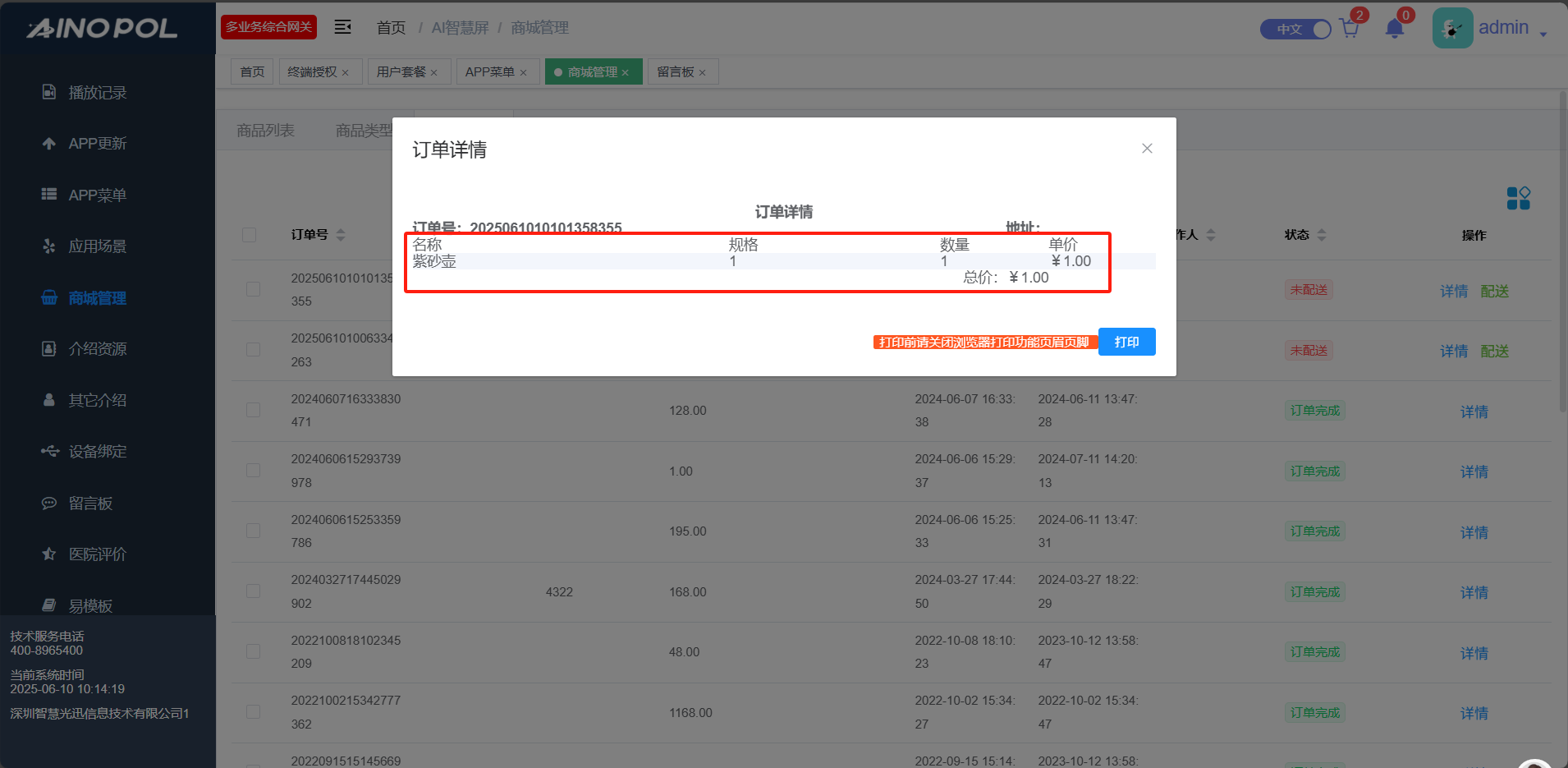Sort table by 状态 column arrows

[1322, 235]
